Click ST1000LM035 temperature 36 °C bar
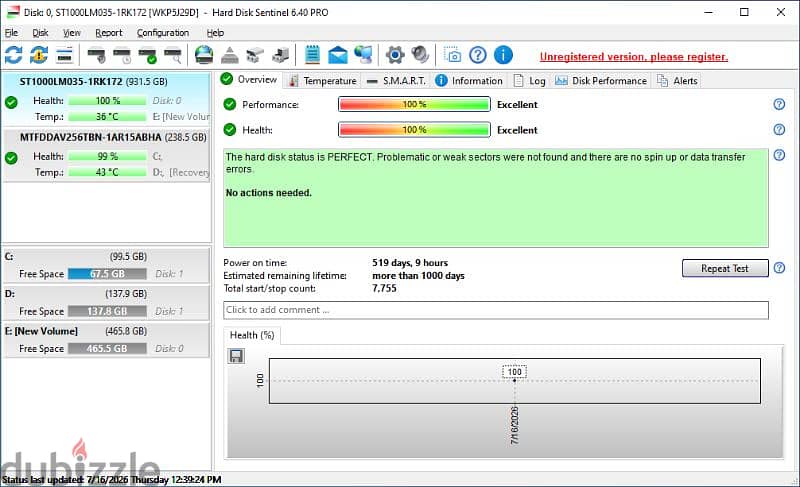This screenshot has height=487, width=800. coord(107,116)
